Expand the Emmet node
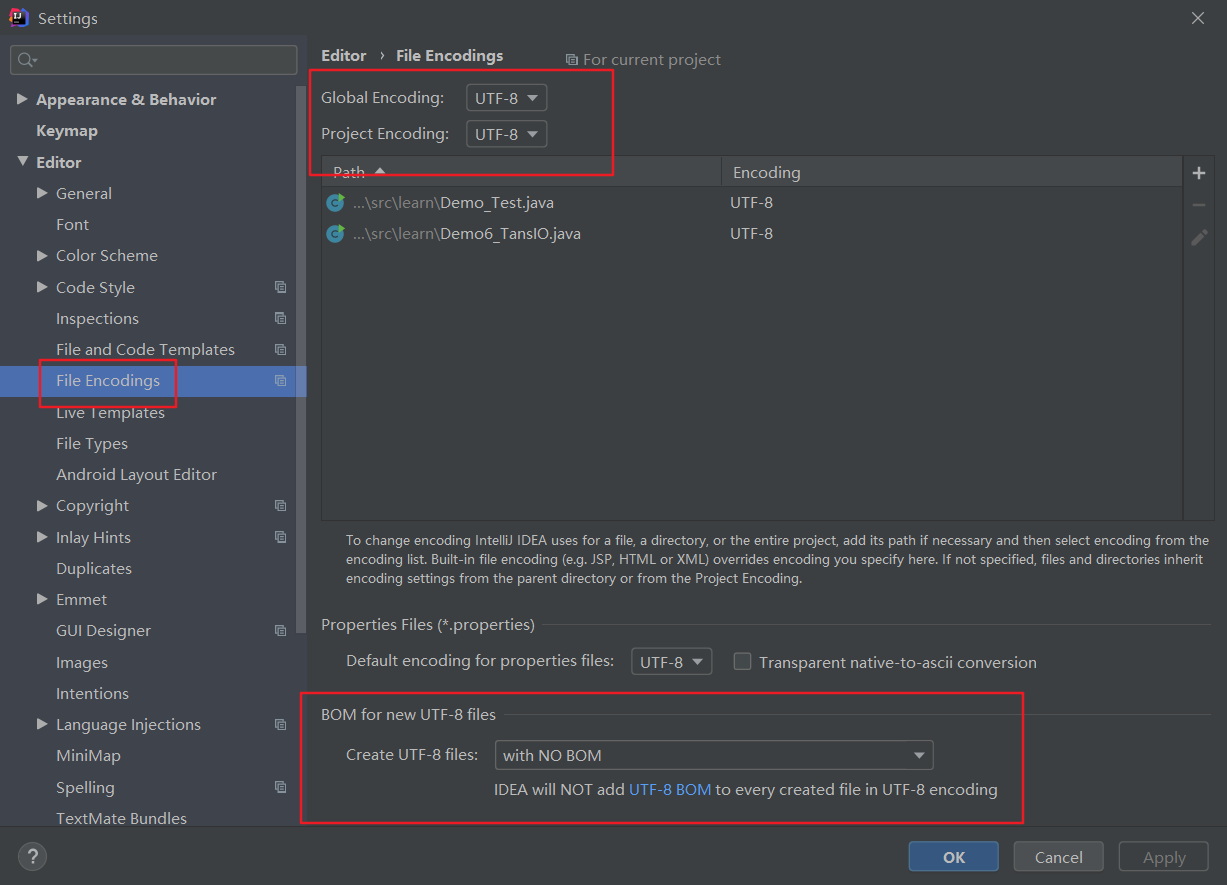This screenshot has height=885, width=1227. [x=42, y=600]
